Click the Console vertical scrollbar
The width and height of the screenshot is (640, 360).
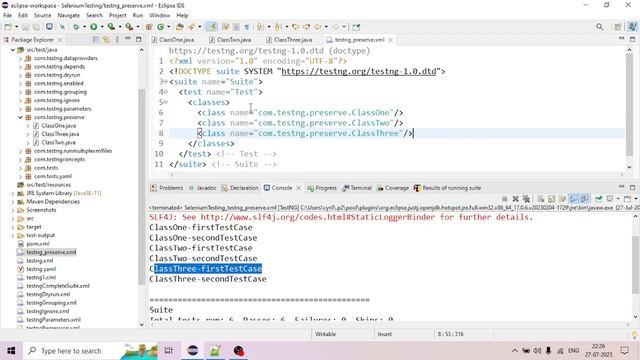point(635,264)
